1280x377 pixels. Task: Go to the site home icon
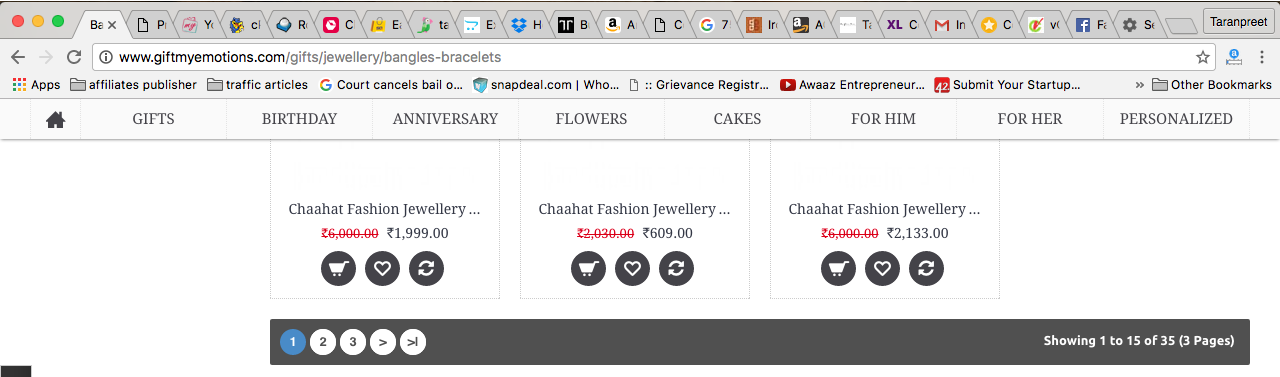(56, 119)
